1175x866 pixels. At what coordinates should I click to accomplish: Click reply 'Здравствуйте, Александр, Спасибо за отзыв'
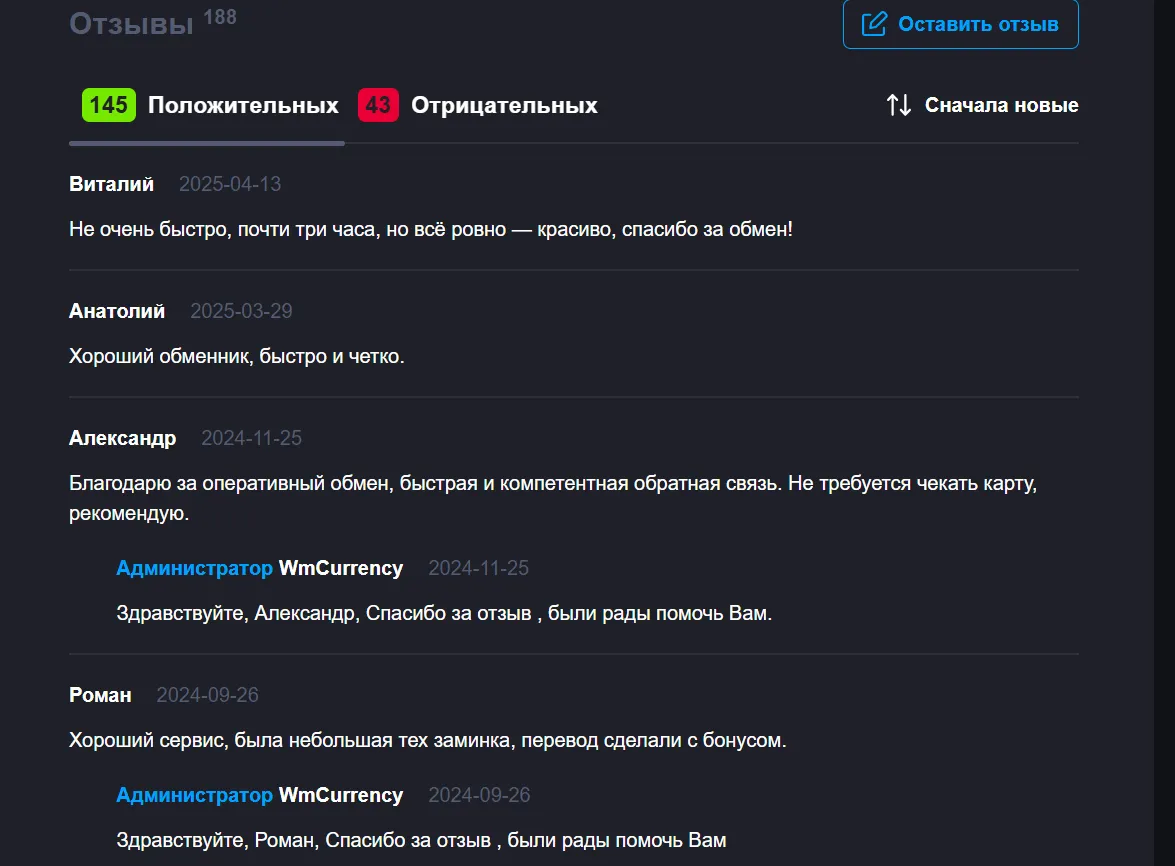[444, 614]
